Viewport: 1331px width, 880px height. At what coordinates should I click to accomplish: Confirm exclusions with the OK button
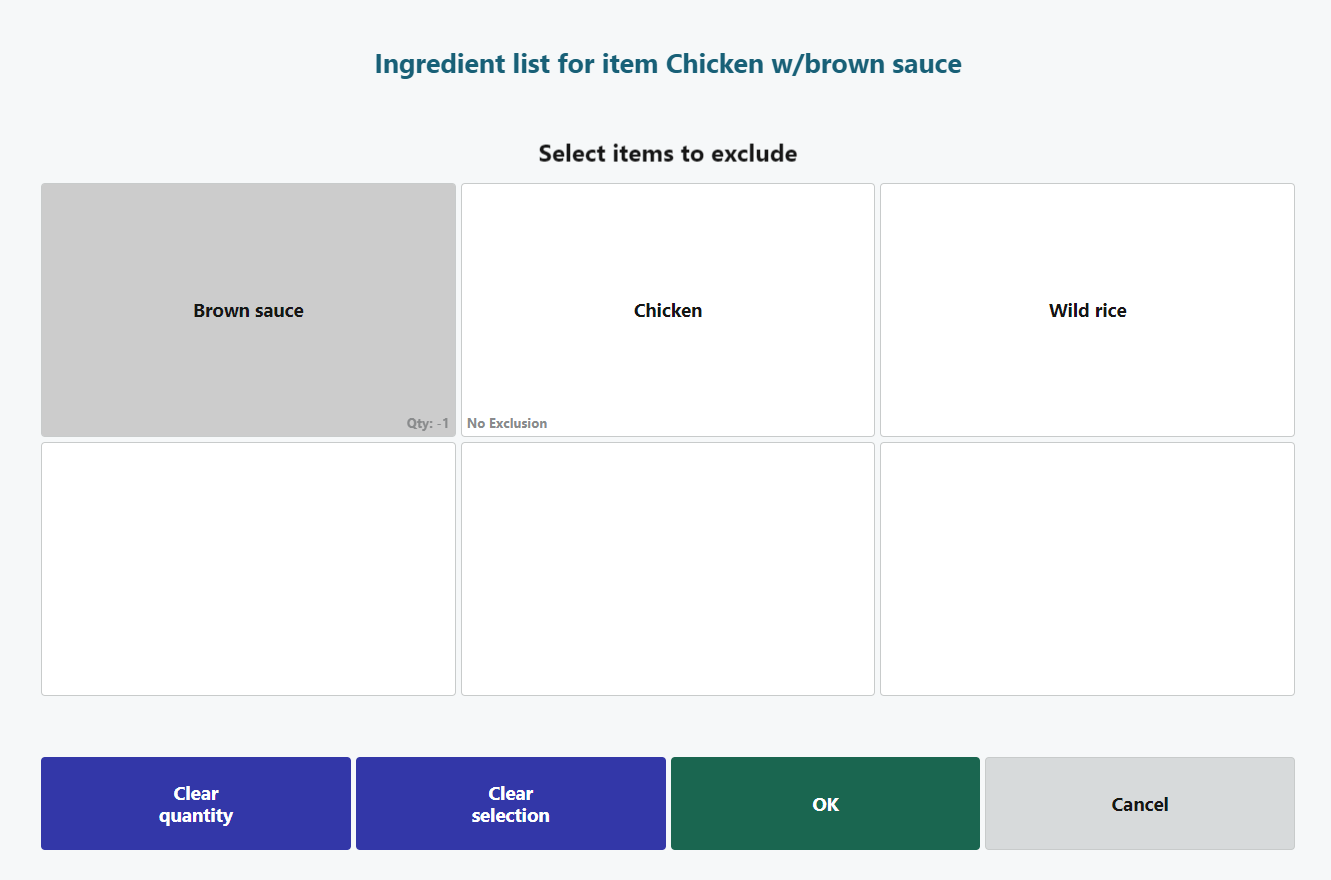(x=825, y=804)
